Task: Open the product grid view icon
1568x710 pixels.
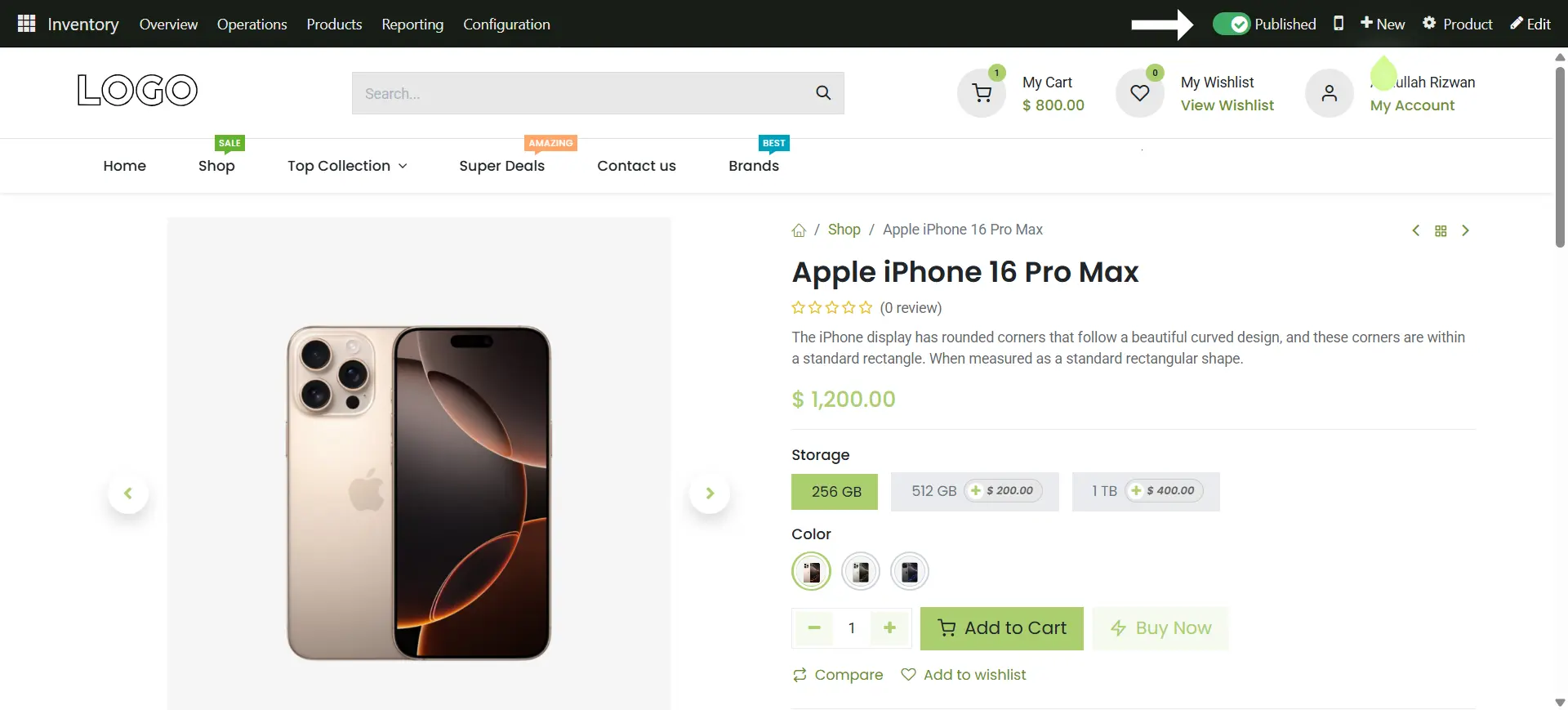Action: click(x=1441, y=231)
